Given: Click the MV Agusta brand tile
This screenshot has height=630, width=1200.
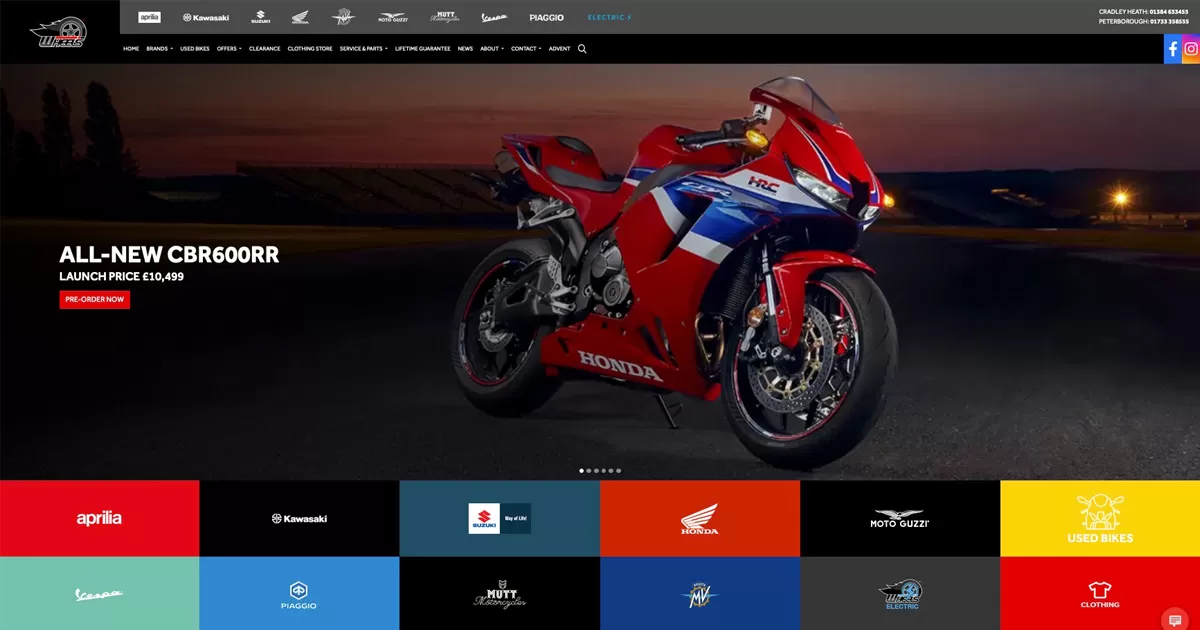Looking at the screenshot, I should click(700, 594).
